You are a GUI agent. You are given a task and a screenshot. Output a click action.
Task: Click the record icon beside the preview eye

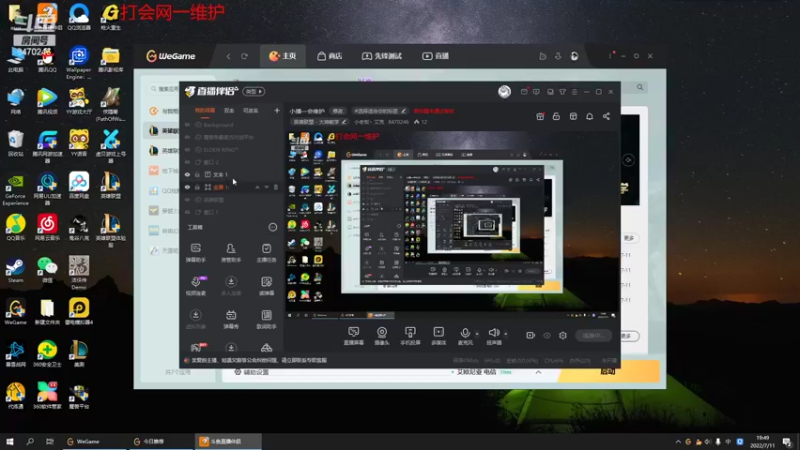(x=531, y=335)
